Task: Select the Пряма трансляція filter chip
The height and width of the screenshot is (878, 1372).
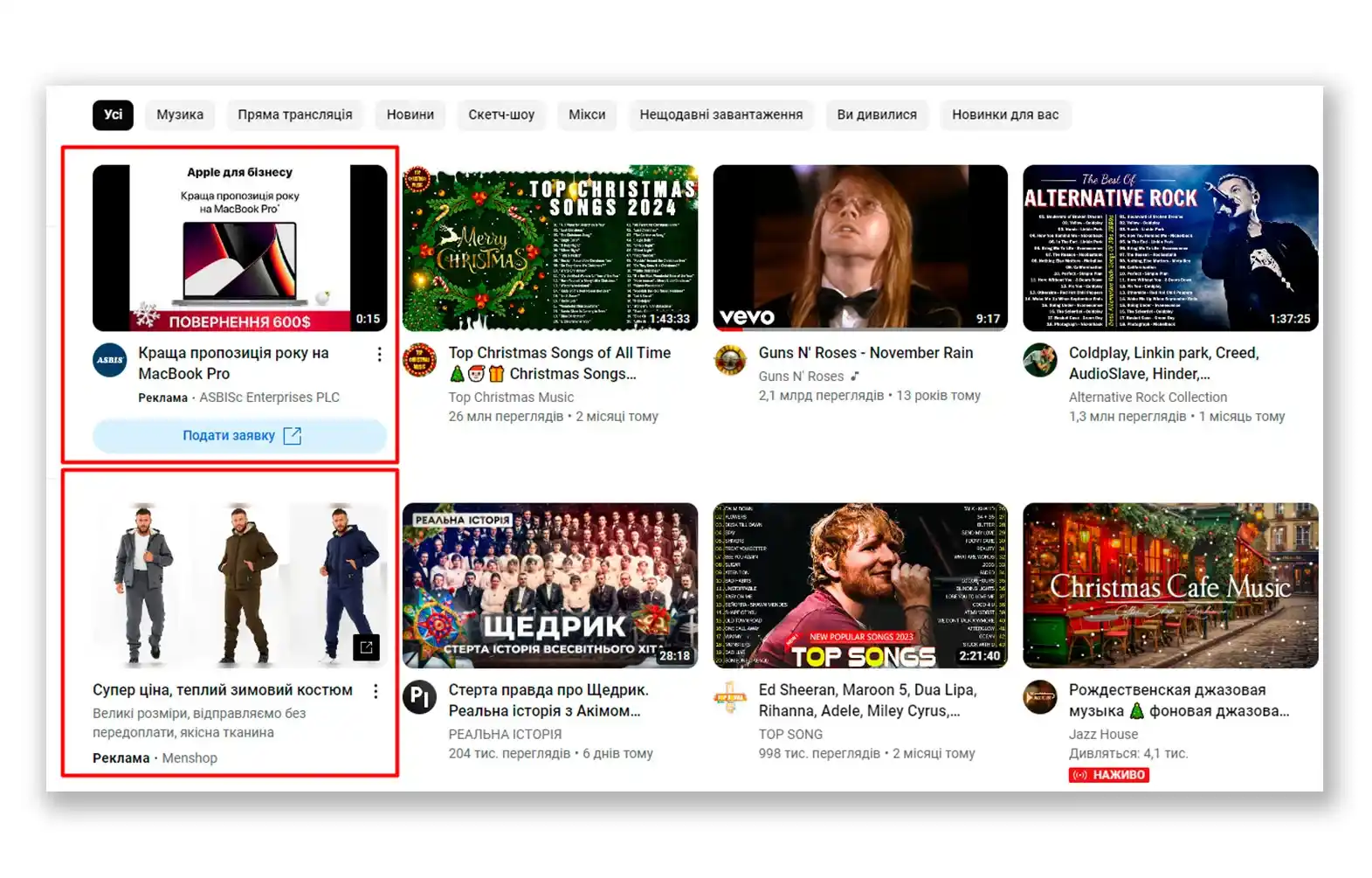Action: tap(295, 114)
